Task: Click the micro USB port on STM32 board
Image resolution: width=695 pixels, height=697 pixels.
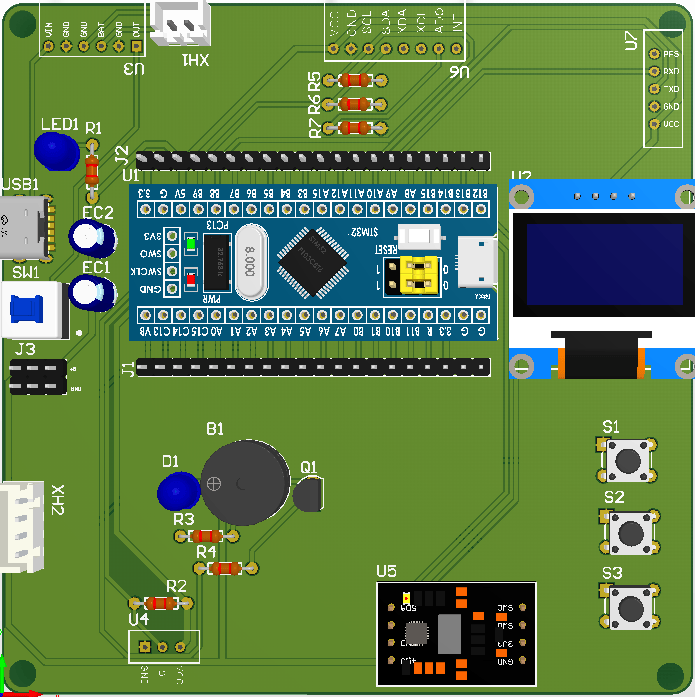Action: click(x=478, y=262)
